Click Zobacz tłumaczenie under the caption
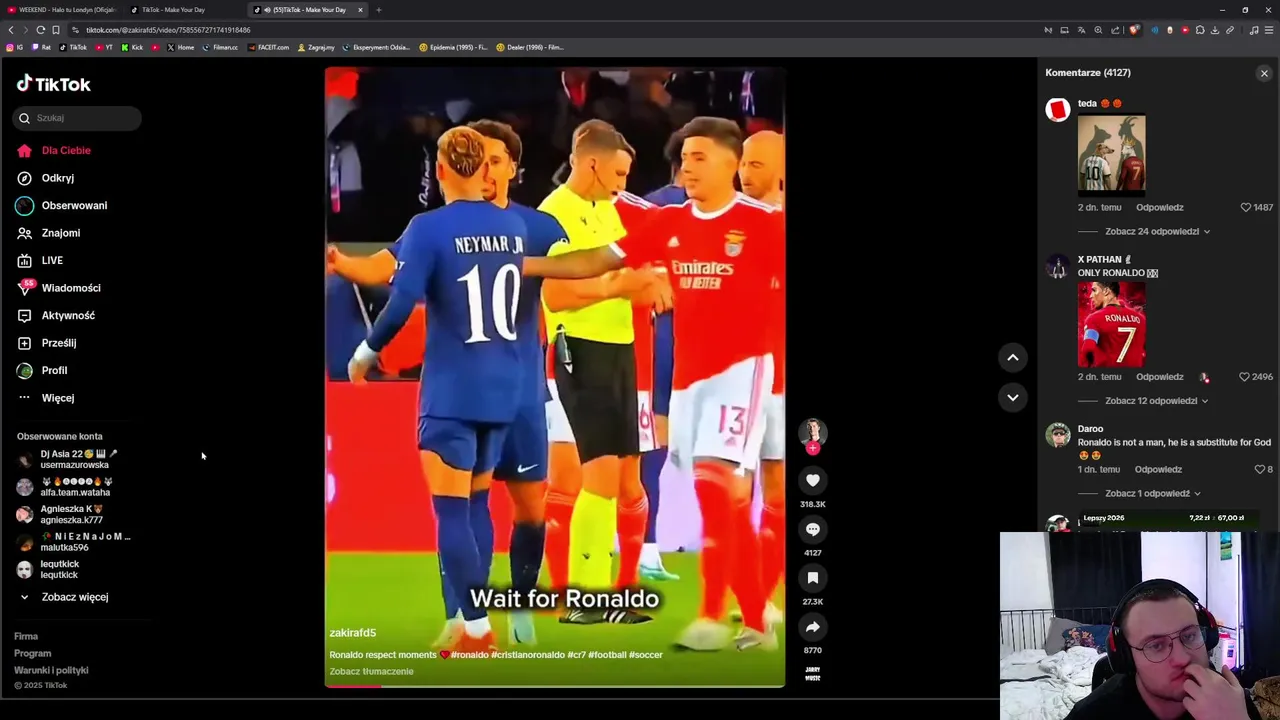This screenshot has width=1280, height=720. pos(371,671)
